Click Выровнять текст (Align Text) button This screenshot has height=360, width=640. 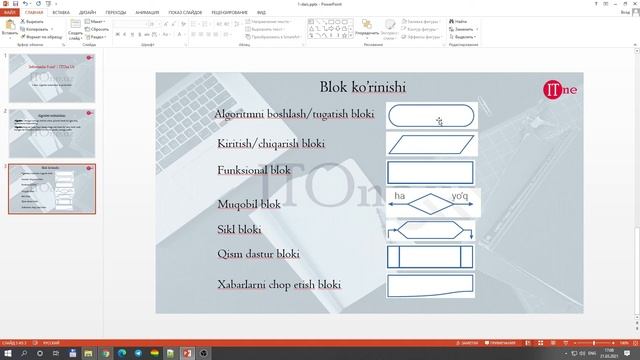click(x=264, y=29)
